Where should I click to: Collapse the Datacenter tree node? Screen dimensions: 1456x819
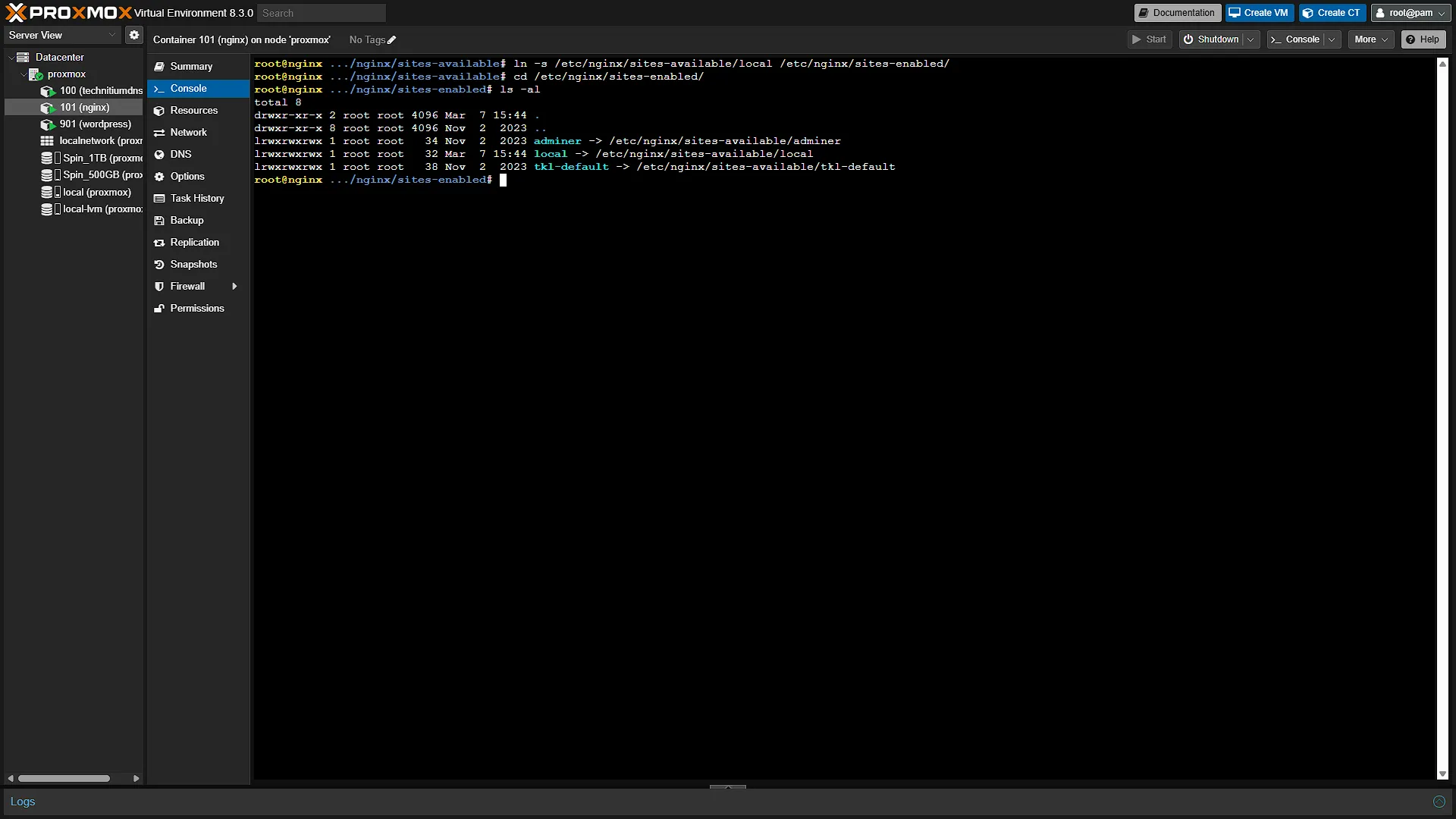pos(11,58)
